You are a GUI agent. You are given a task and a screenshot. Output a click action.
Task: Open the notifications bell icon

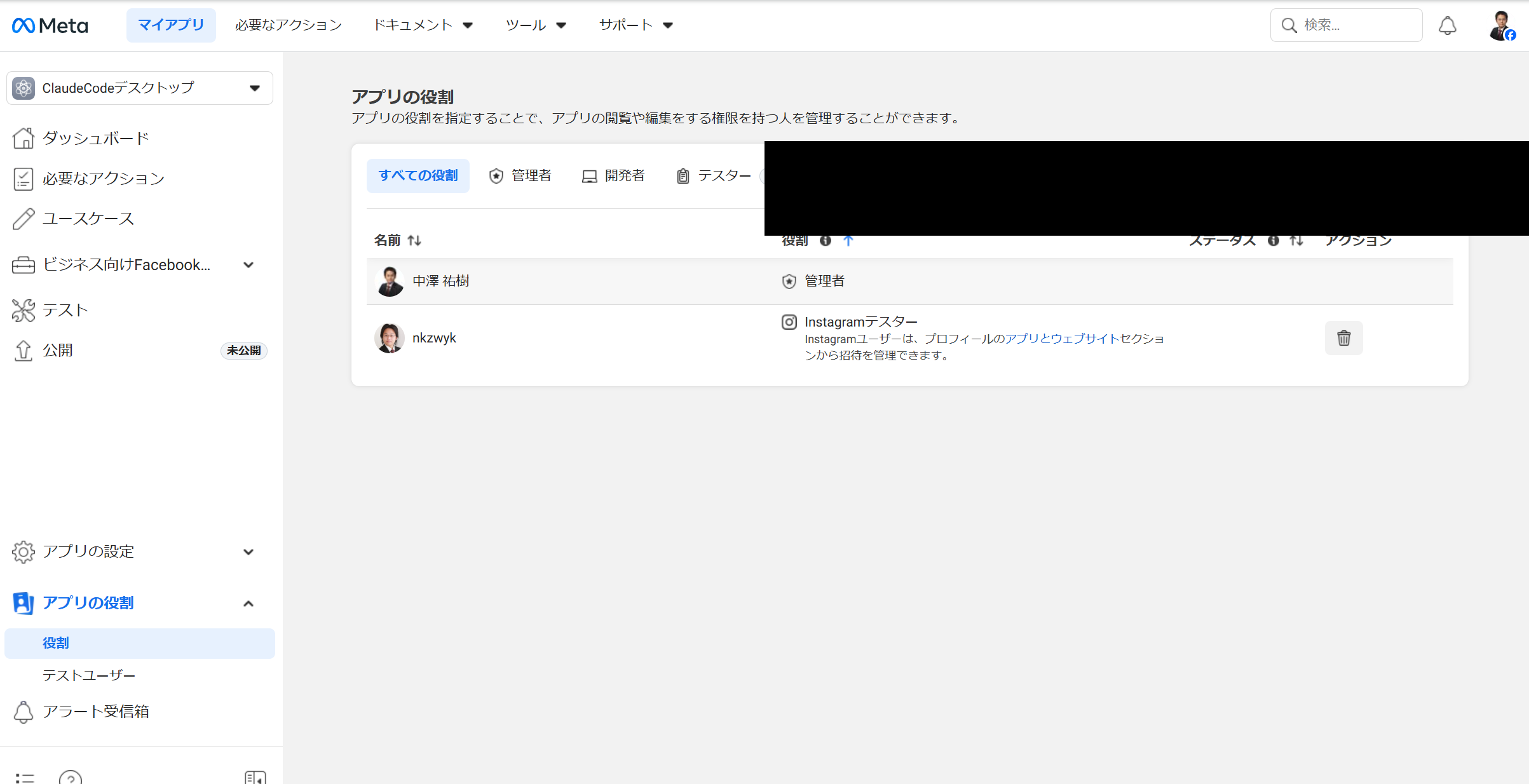tap(1447, 25)
